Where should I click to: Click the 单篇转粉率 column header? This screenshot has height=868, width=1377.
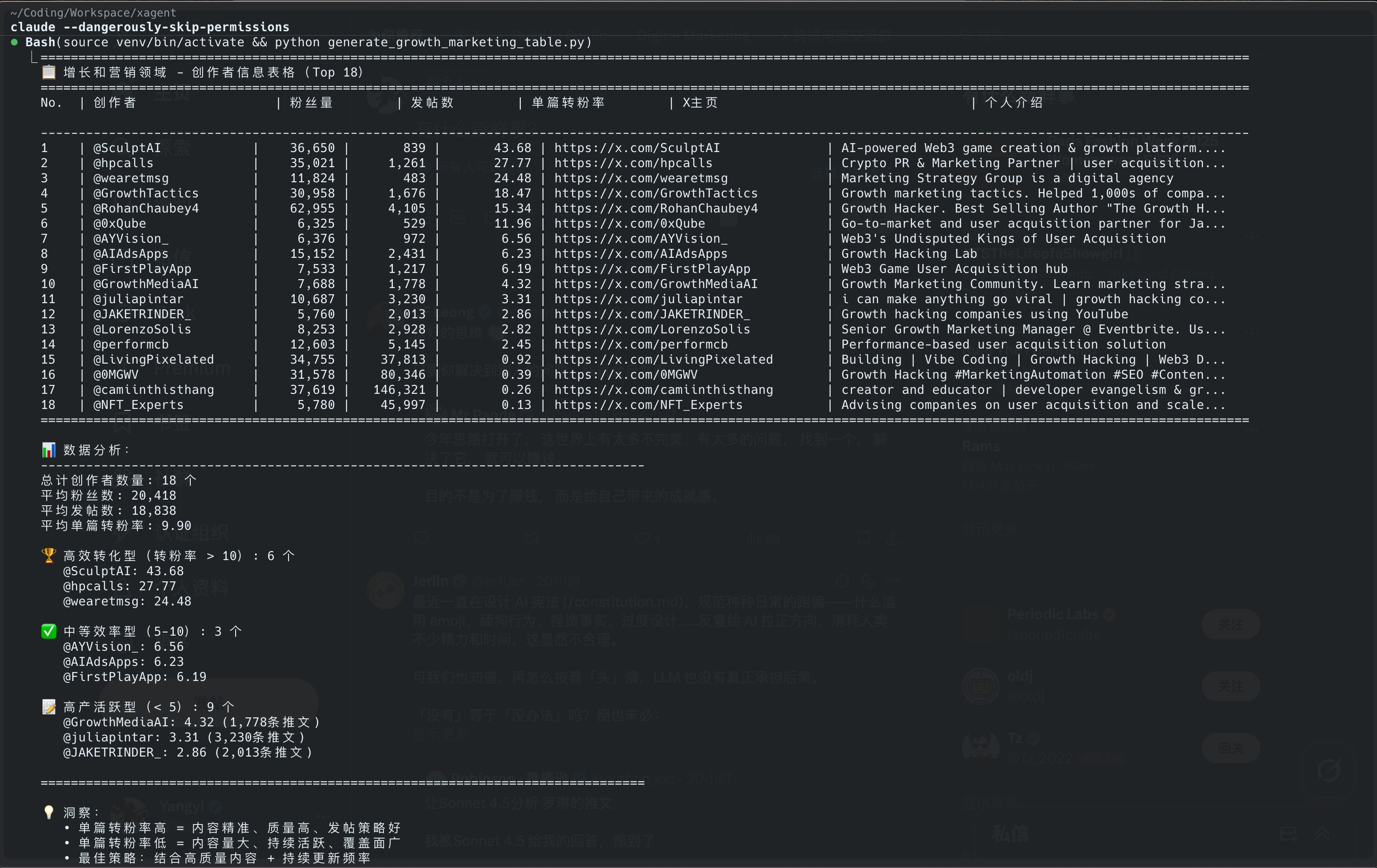(567, 103)
